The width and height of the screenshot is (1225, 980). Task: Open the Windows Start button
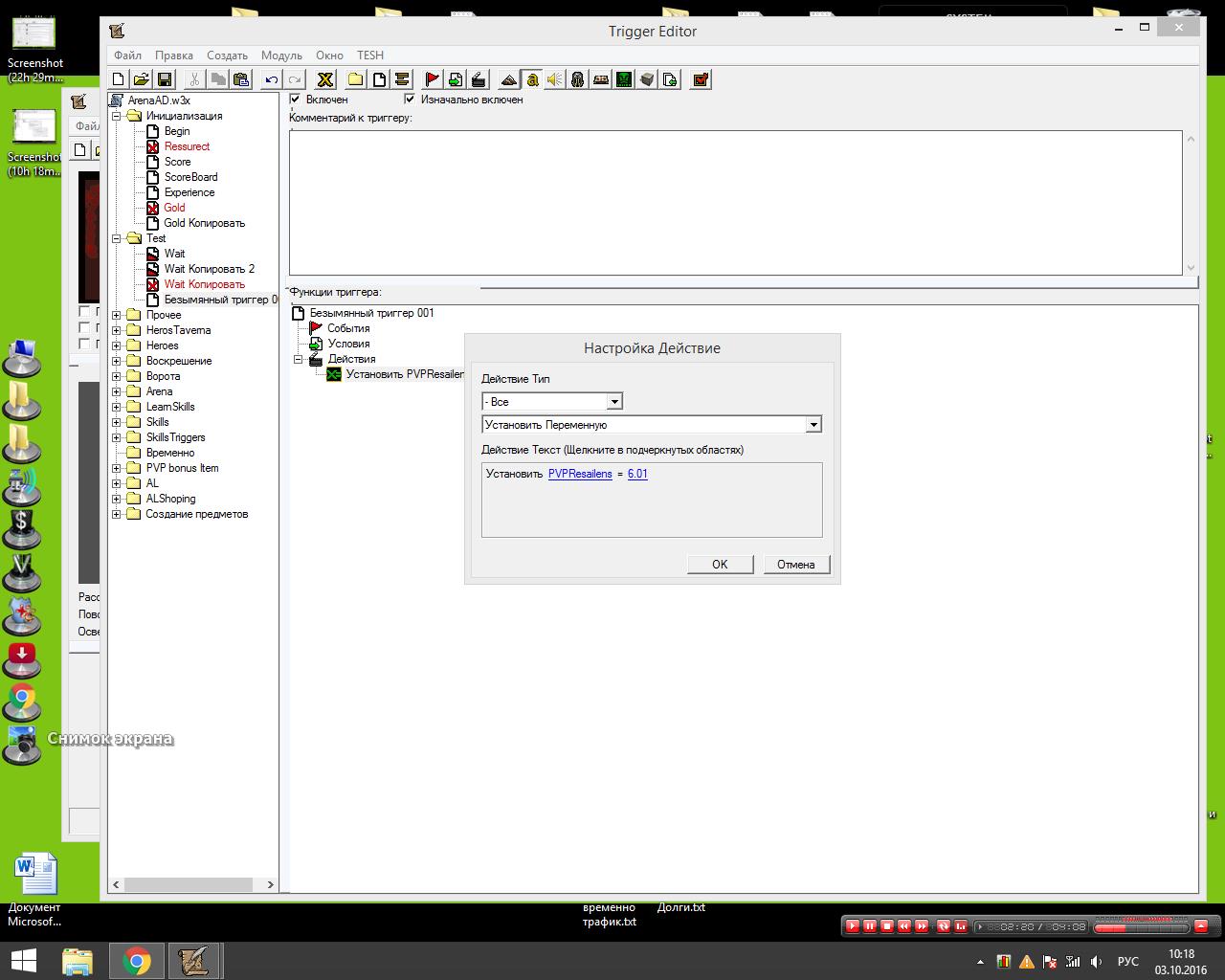pyautogui.click(x=23, y=960)
